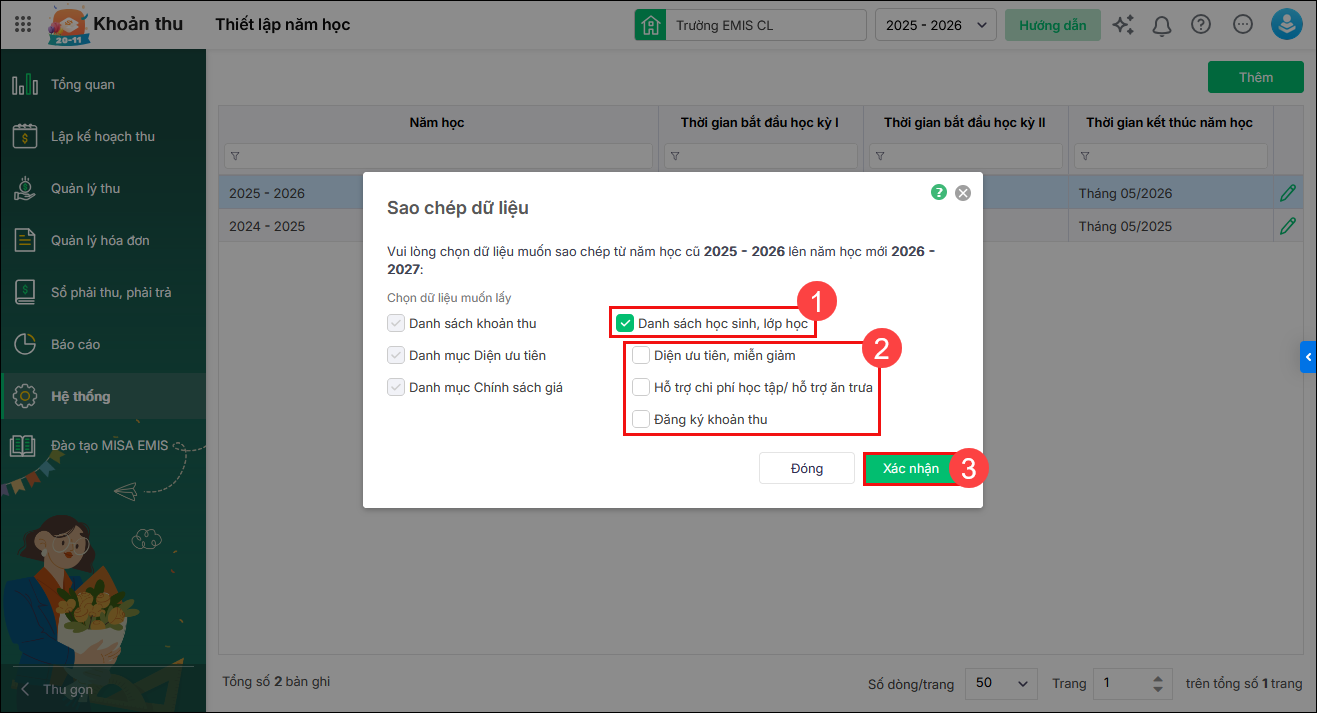The width and height of the screenshot is (1317, 713).
Task: Check Diện ưu tiên, miễn giảm option
Action: coord(641,355)
